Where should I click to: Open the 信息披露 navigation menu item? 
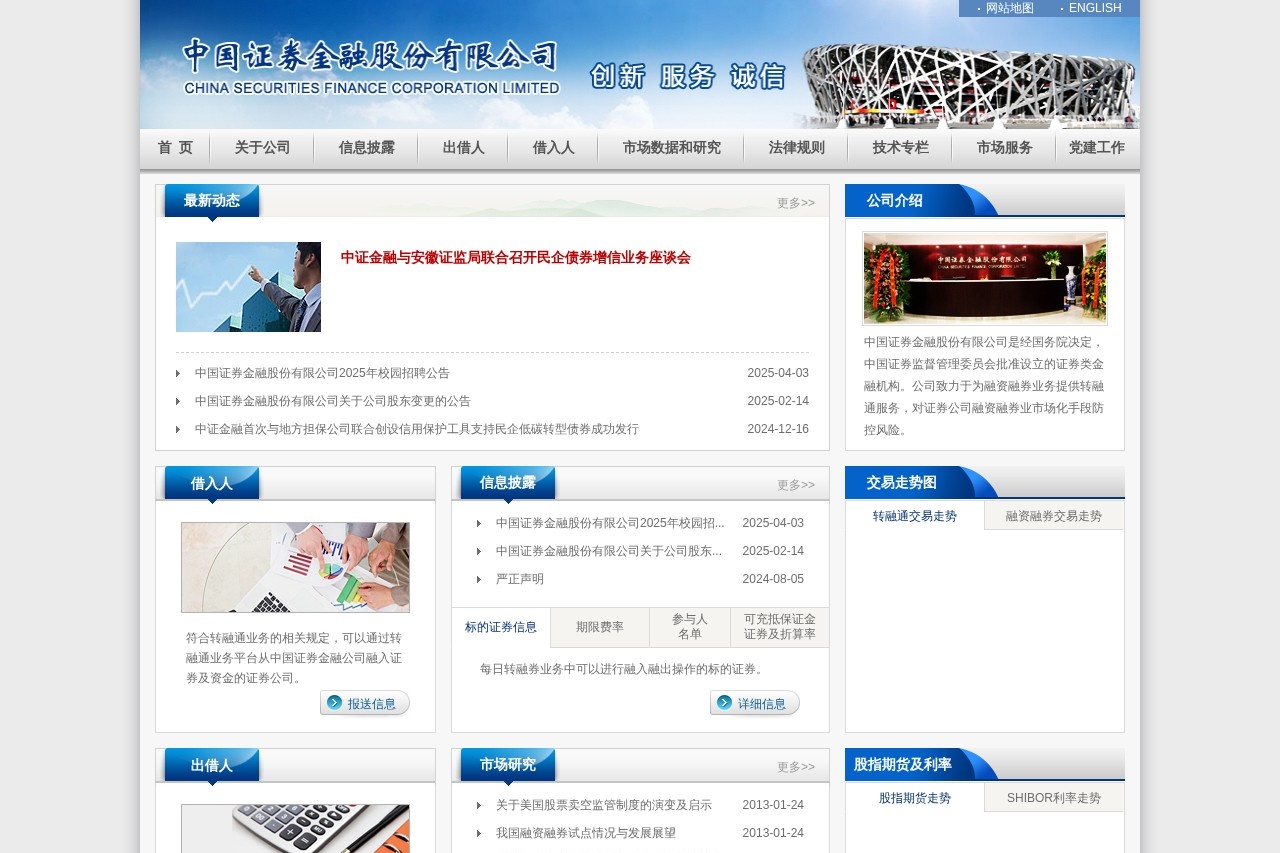point(366,148)
